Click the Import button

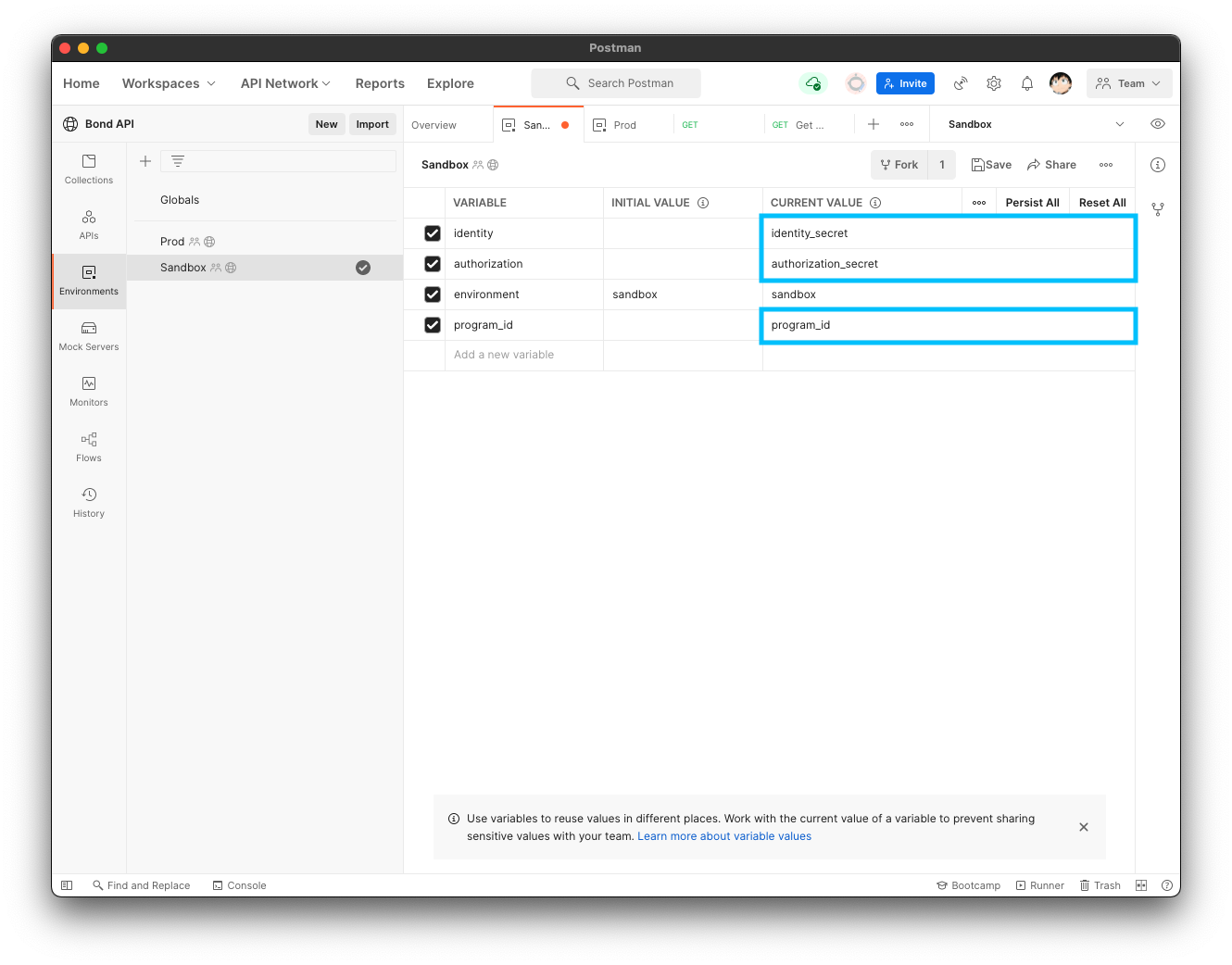(372, 124)
